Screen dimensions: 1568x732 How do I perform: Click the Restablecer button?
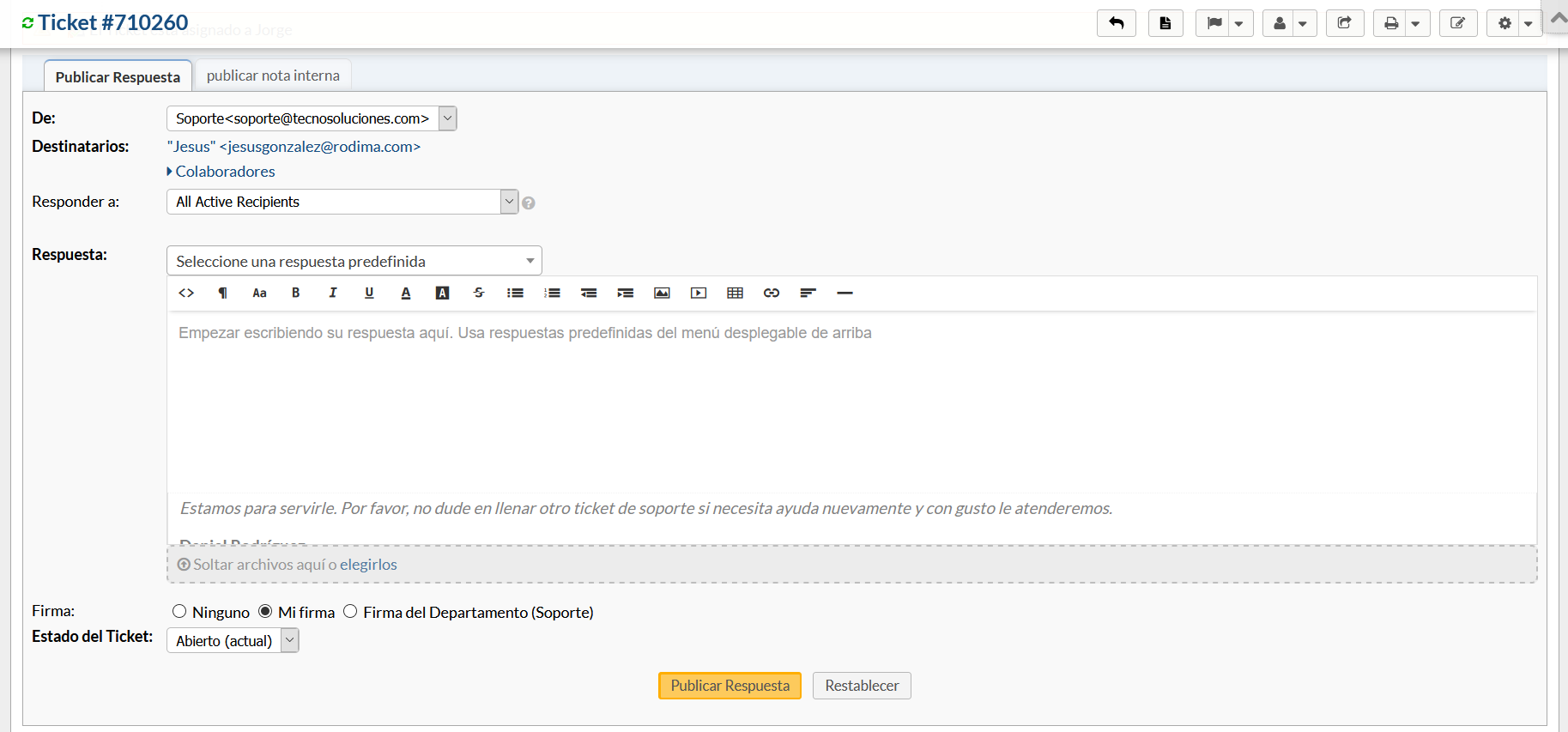[x=862, y=686]
